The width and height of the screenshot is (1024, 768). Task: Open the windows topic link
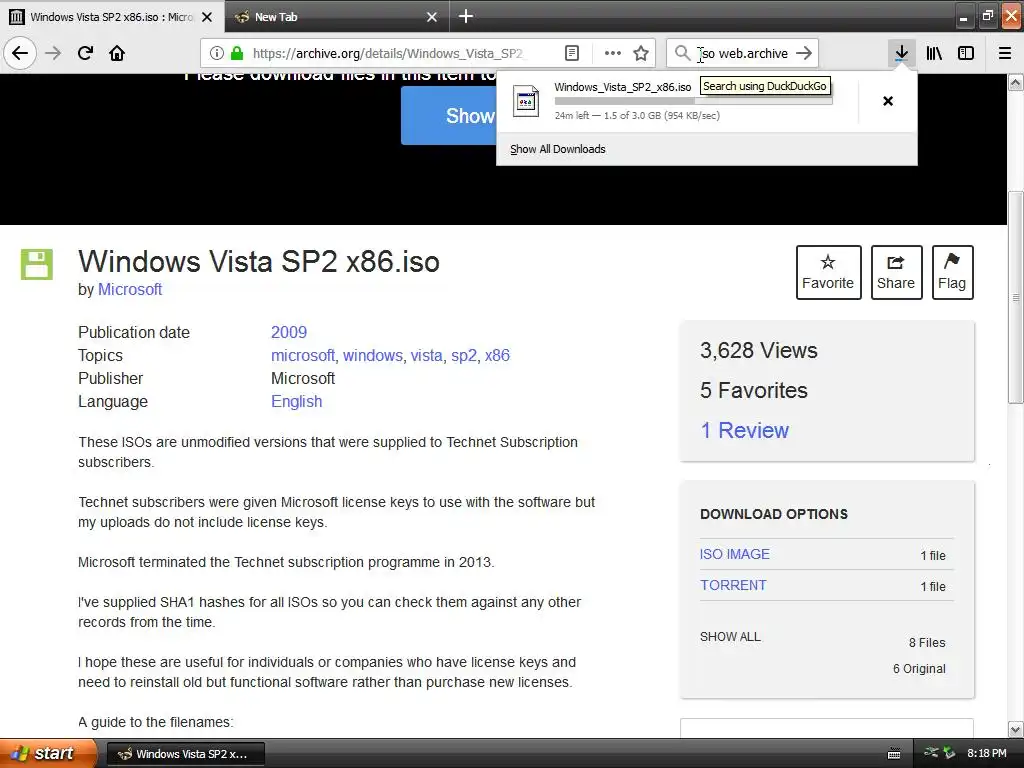tap(373, 355)
